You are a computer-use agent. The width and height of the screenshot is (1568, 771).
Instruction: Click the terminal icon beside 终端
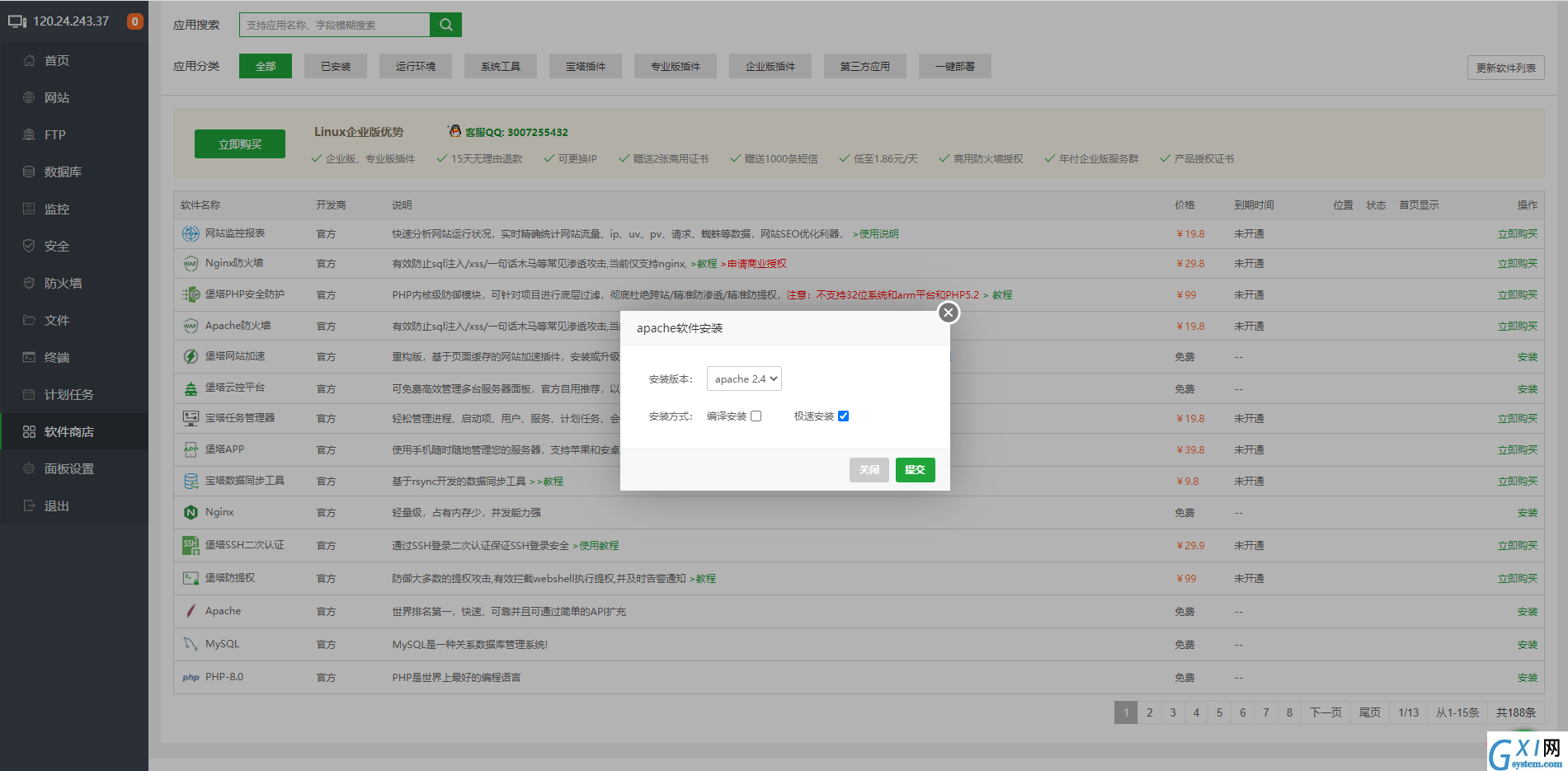click(x=29, y=357)
